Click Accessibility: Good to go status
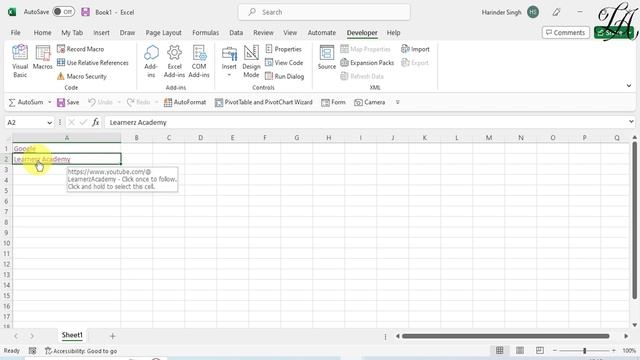Viewport: 640px width, 360px height. point(81,351)
